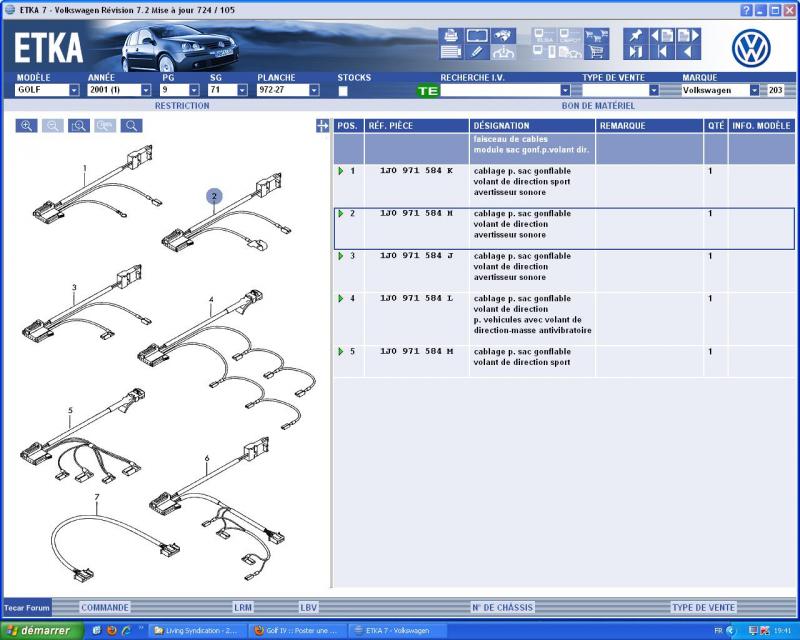
Task: Click the pushpin icon
Action: [x=636, y=36]
